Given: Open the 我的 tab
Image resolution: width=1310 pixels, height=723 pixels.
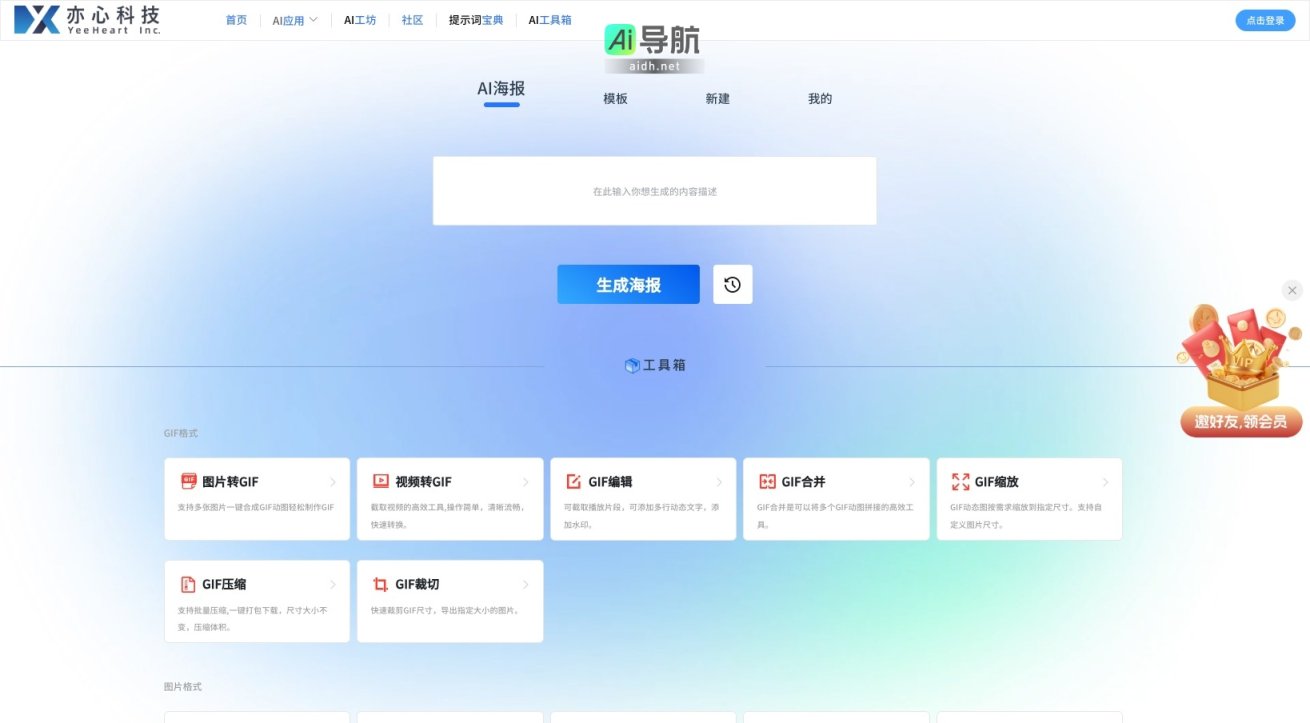Looking at the screenshot, I should click(x=819, y=98).
